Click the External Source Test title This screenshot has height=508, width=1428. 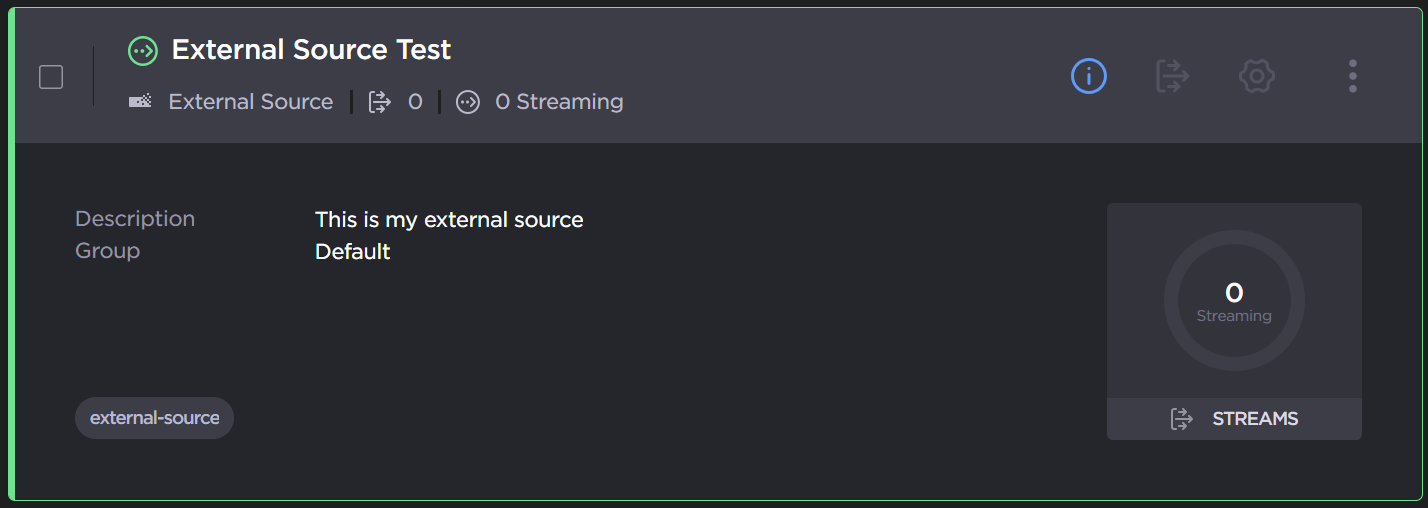pyautogui.click(x=311, y=50)
